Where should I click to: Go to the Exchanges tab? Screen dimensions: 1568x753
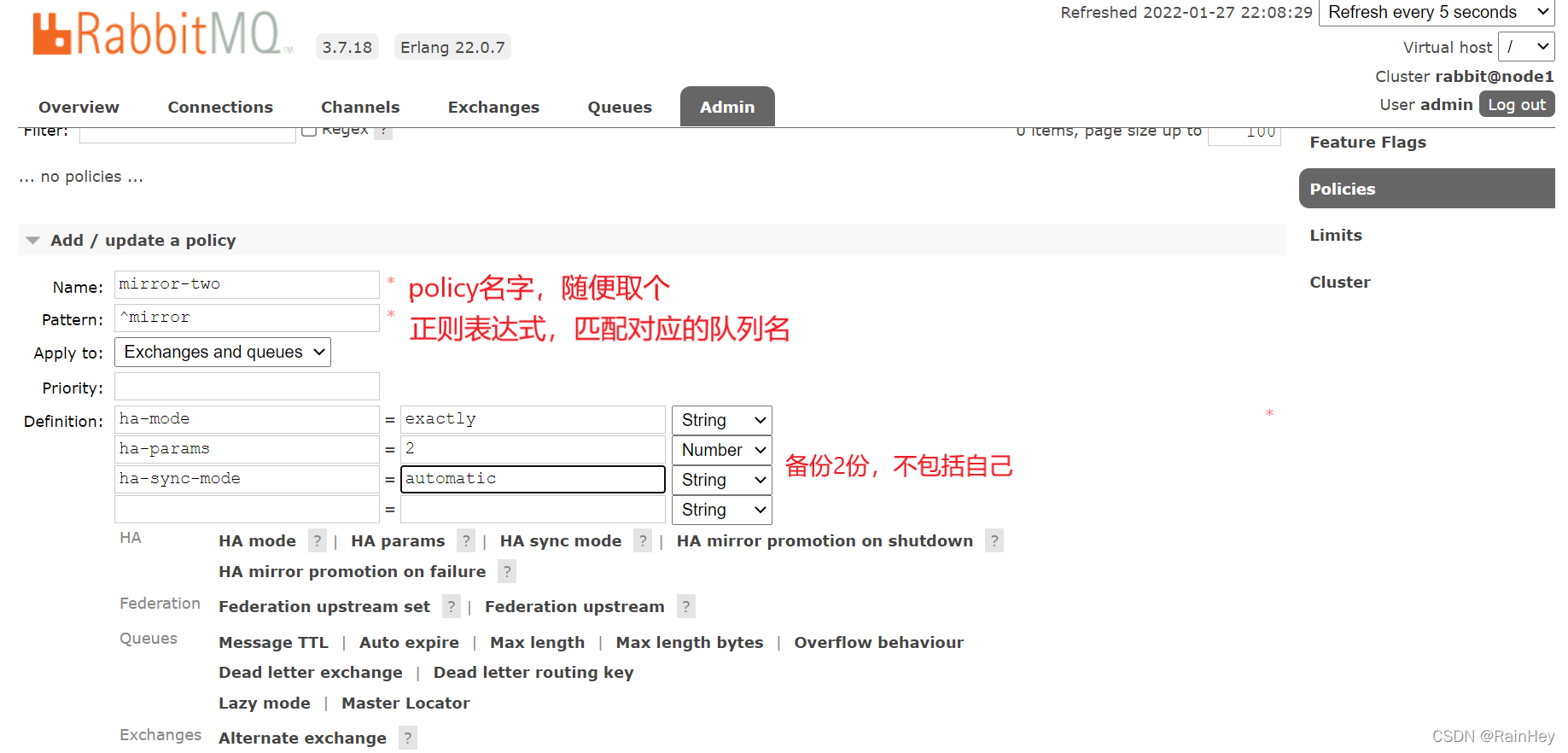pyautogui.click(x=493, y=107)
